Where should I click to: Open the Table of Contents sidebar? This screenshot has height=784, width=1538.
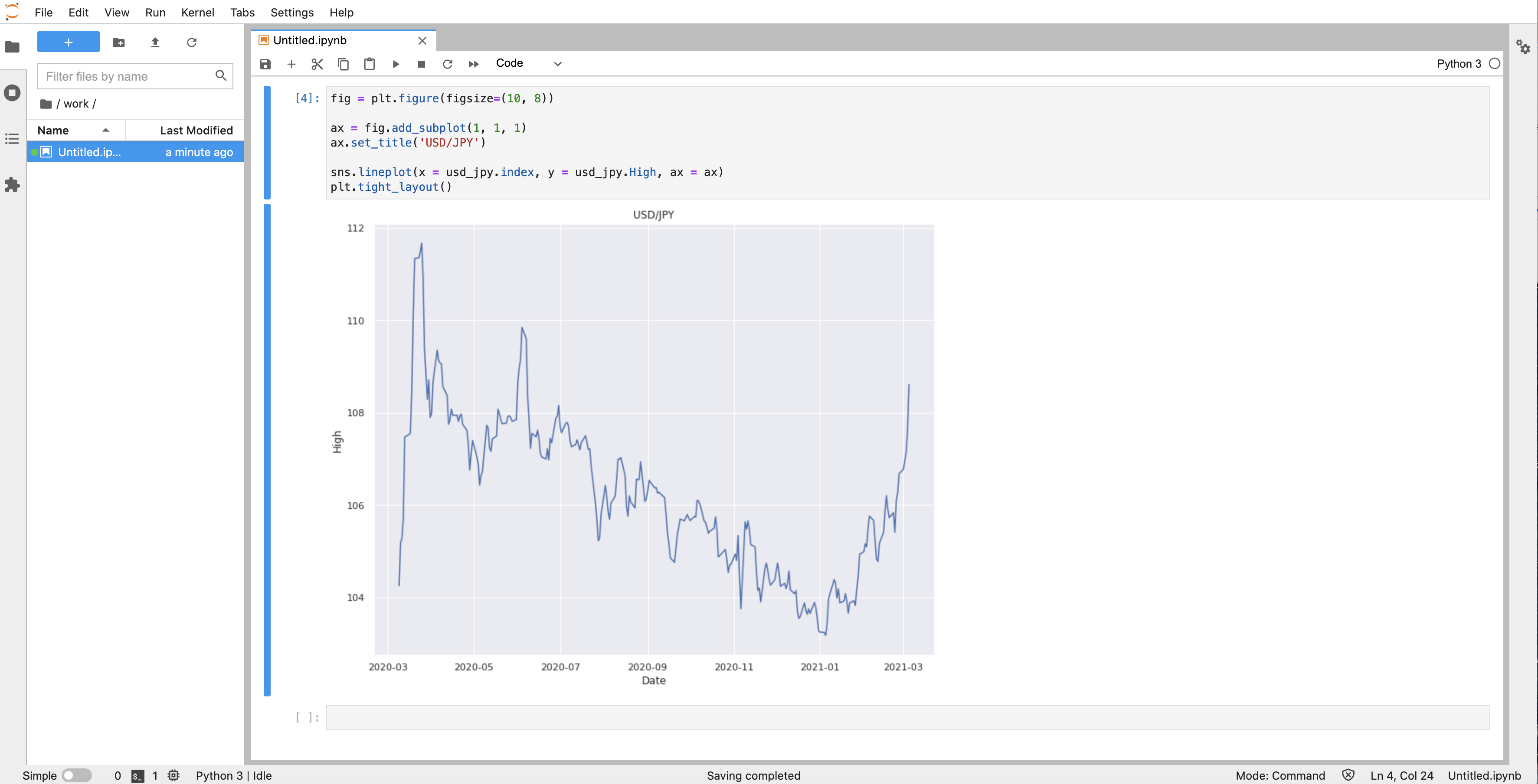12,138
